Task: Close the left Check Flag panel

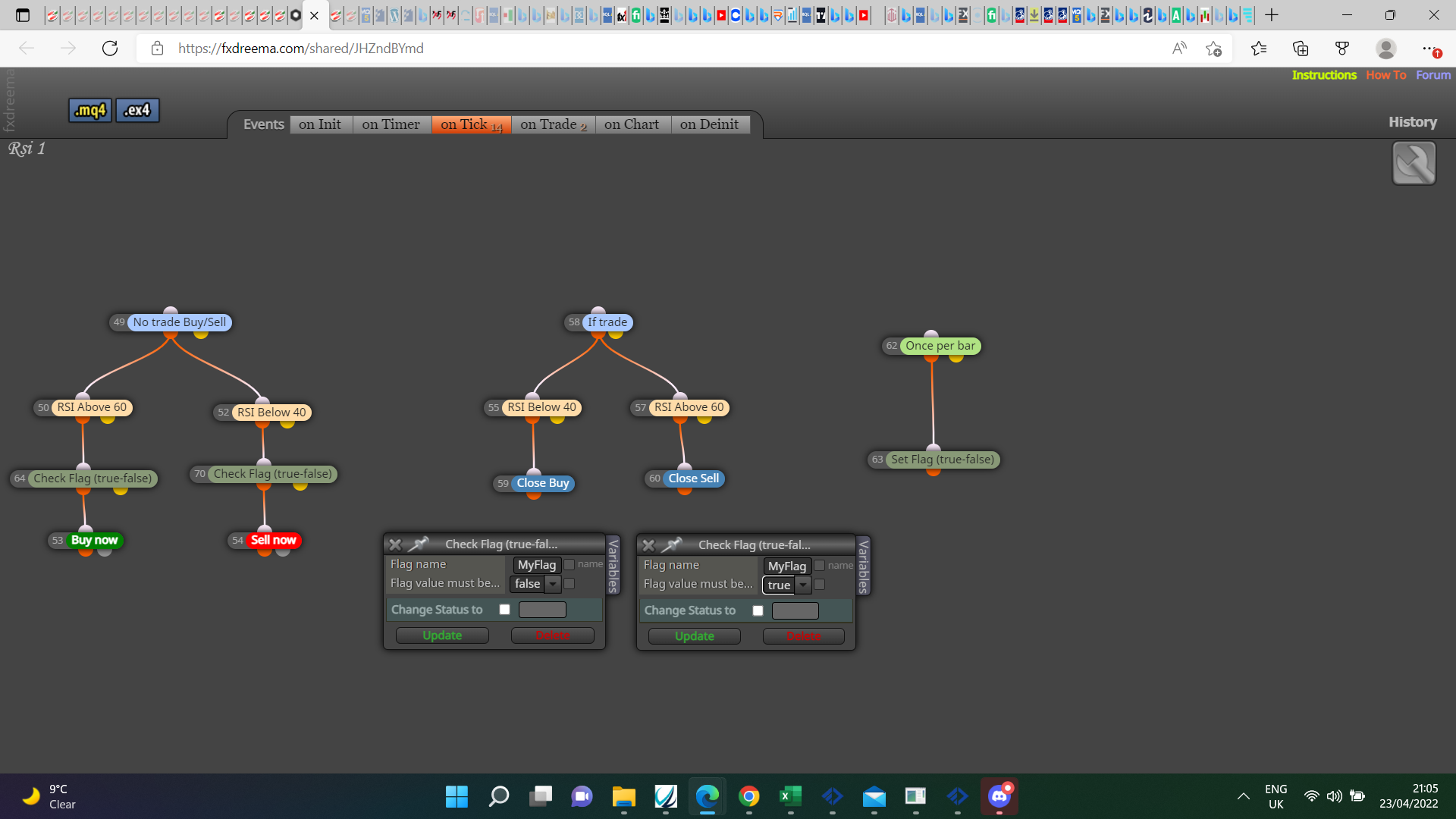Action: (395, 544)
